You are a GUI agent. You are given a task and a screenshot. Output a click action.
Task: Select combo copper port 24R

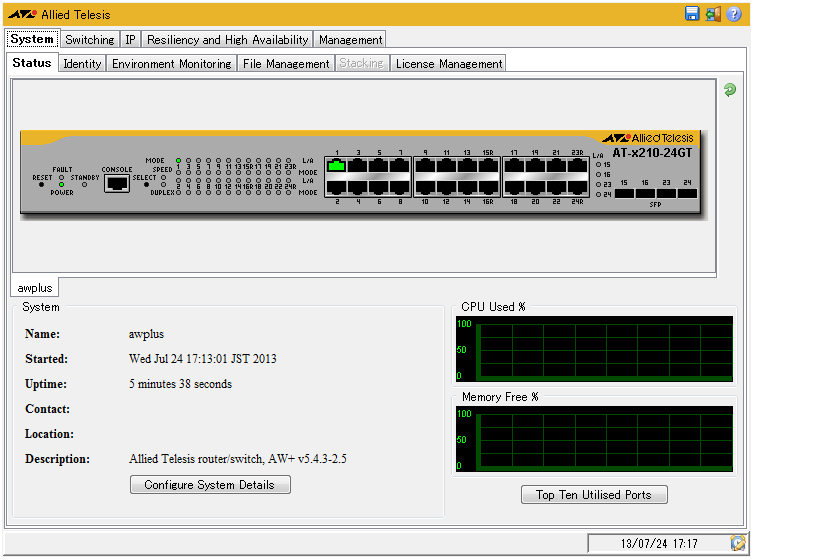pyautogui.click(x=577, y=187)
